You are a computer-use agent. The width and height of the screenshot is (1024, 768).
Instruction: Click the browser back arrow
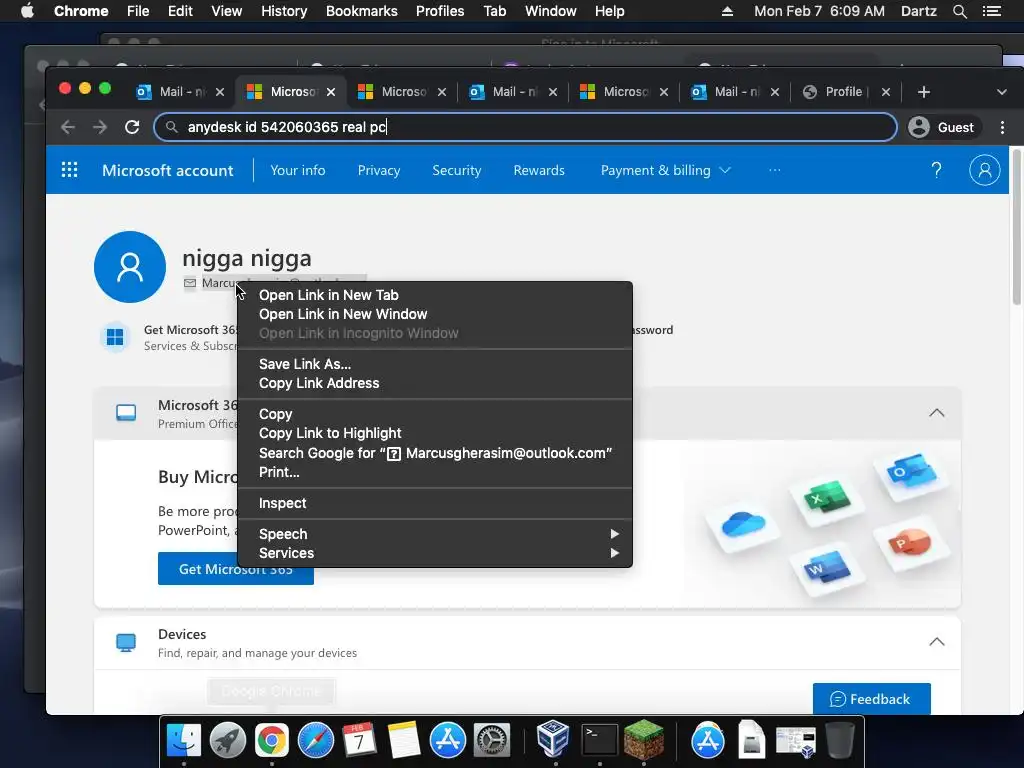coord(68,127)
